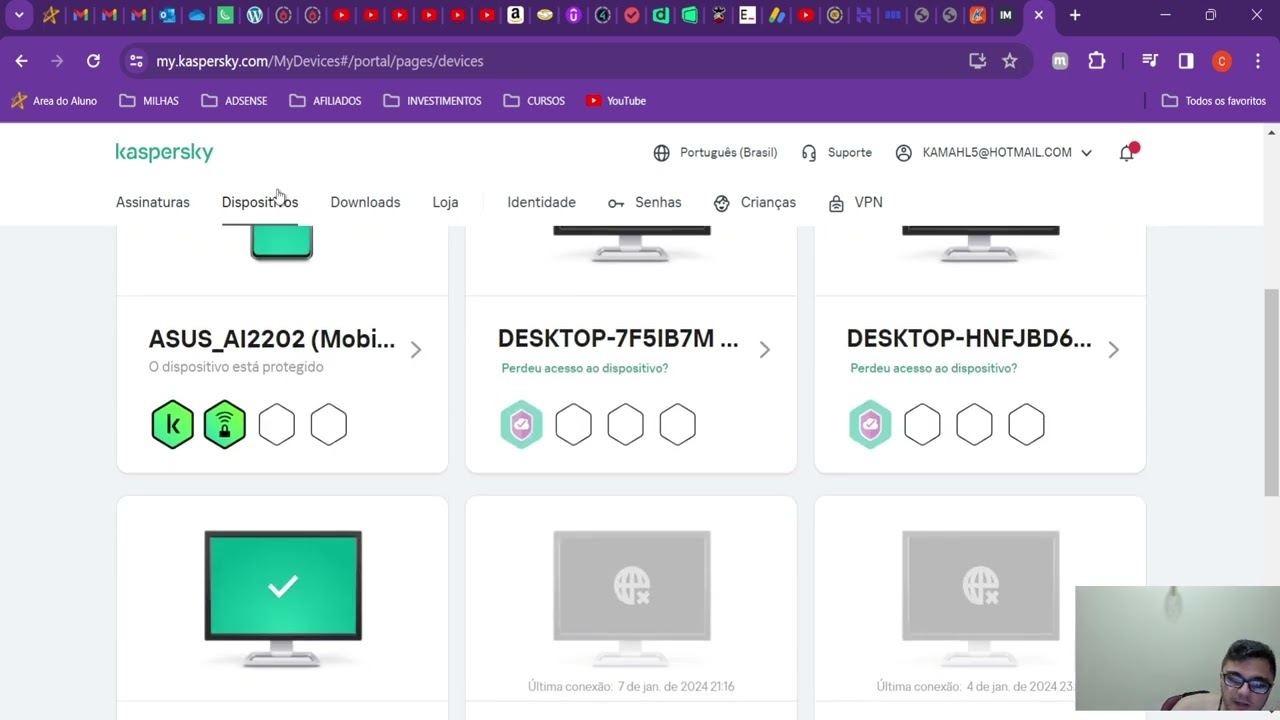Switch to the WordPress tab
The height and width of the screenshot is (720, 1280).
(x=254, y=15)
